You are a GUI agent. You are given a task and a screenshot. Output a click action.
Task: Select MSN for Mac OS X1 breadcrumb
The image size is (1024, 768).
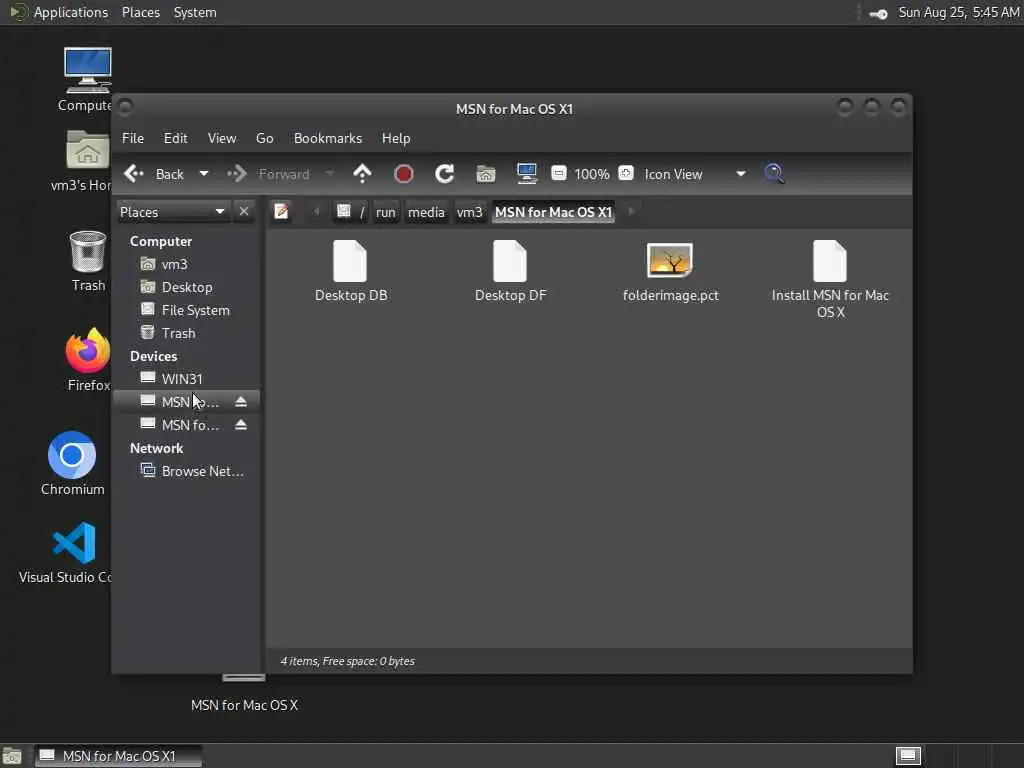(x=553, y=212)
